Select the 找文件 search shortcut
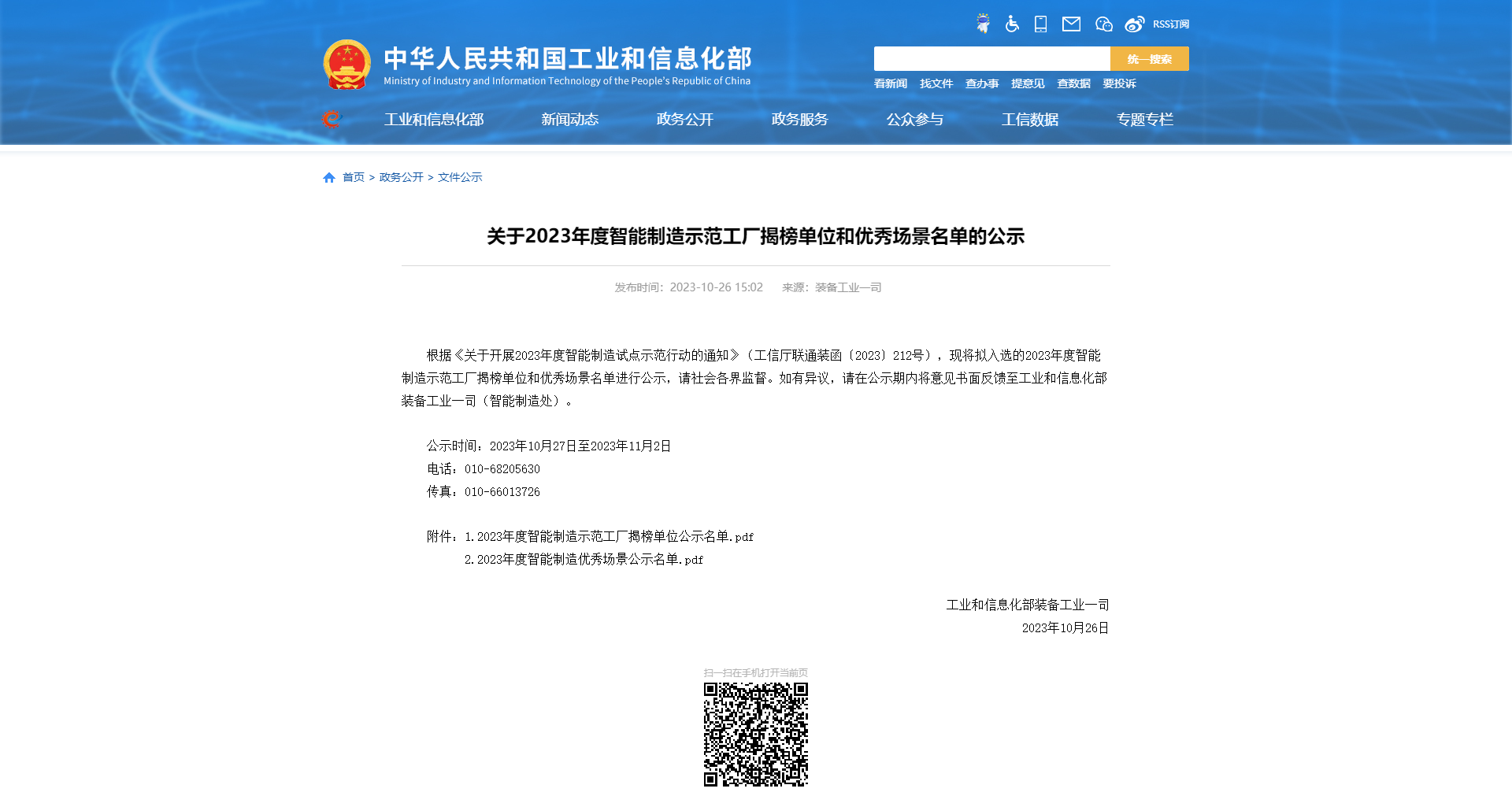 click(936, 83)
